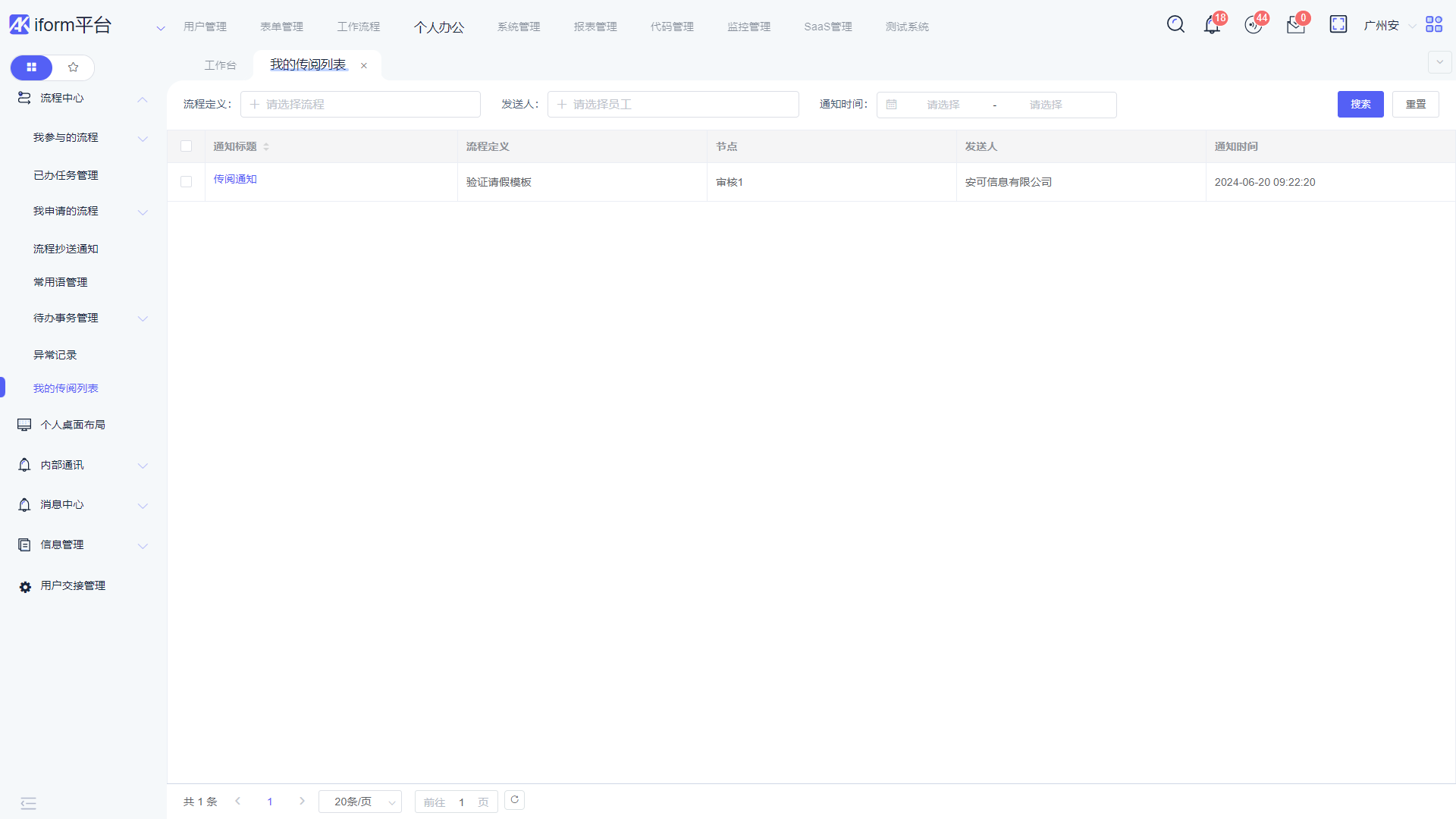
Task: Open the 系统管理 top menu
Action: [519, 27]
